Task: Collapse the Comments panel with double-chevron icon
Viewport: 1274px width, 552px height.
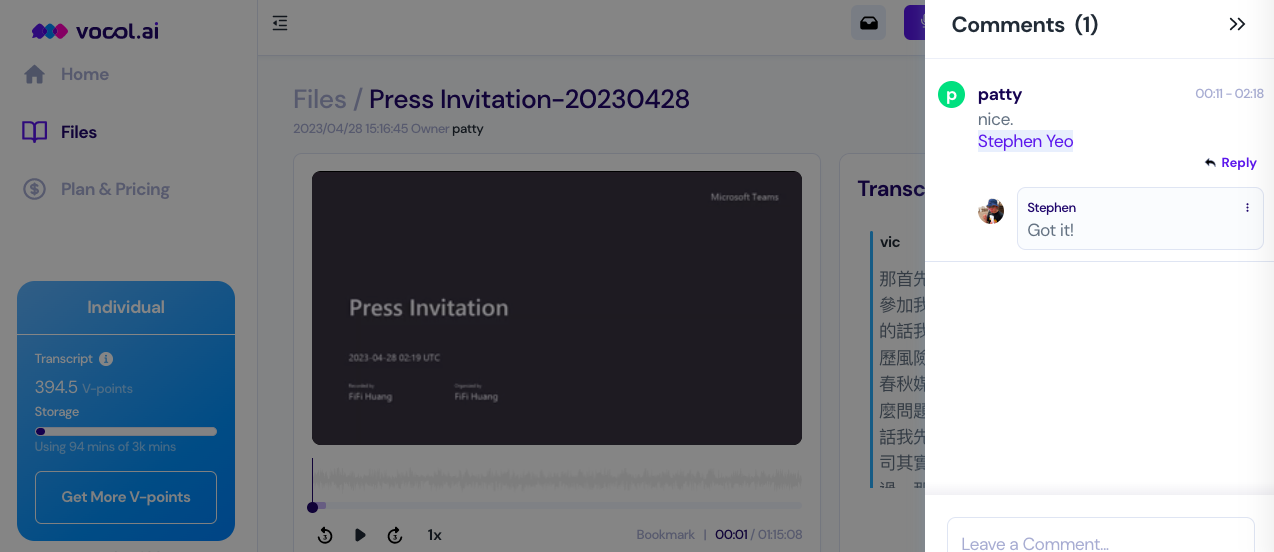Action: (1237, 24)
